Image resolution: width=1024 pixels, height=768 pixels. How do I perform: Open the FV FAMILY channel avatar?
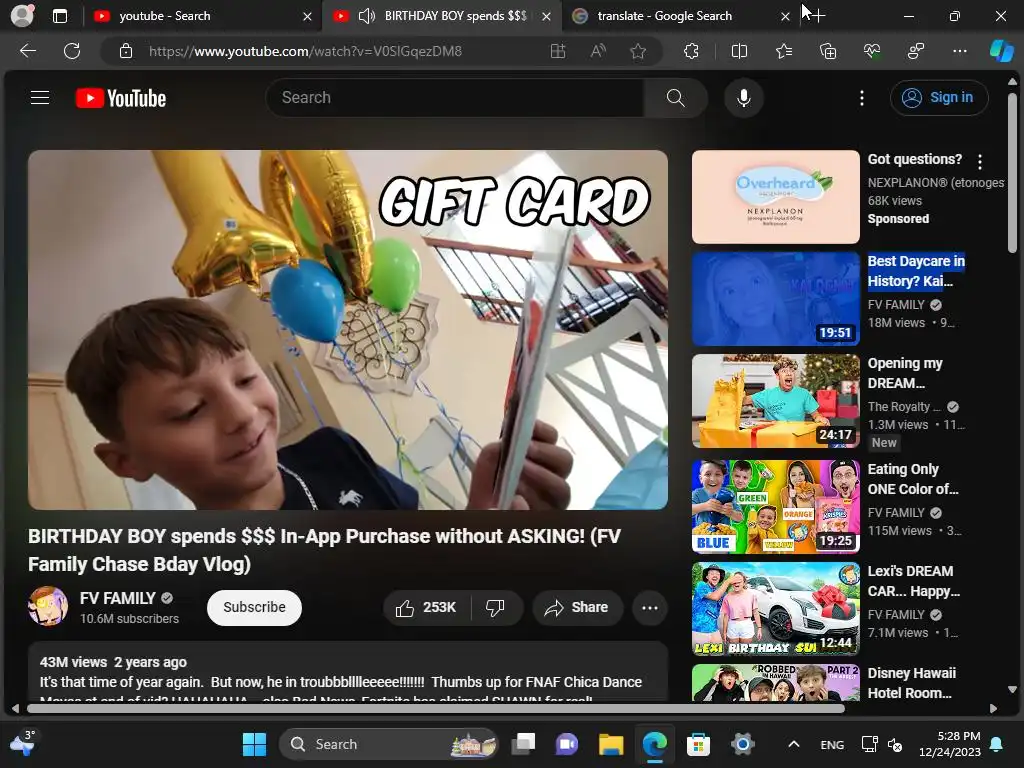[48, 606]
